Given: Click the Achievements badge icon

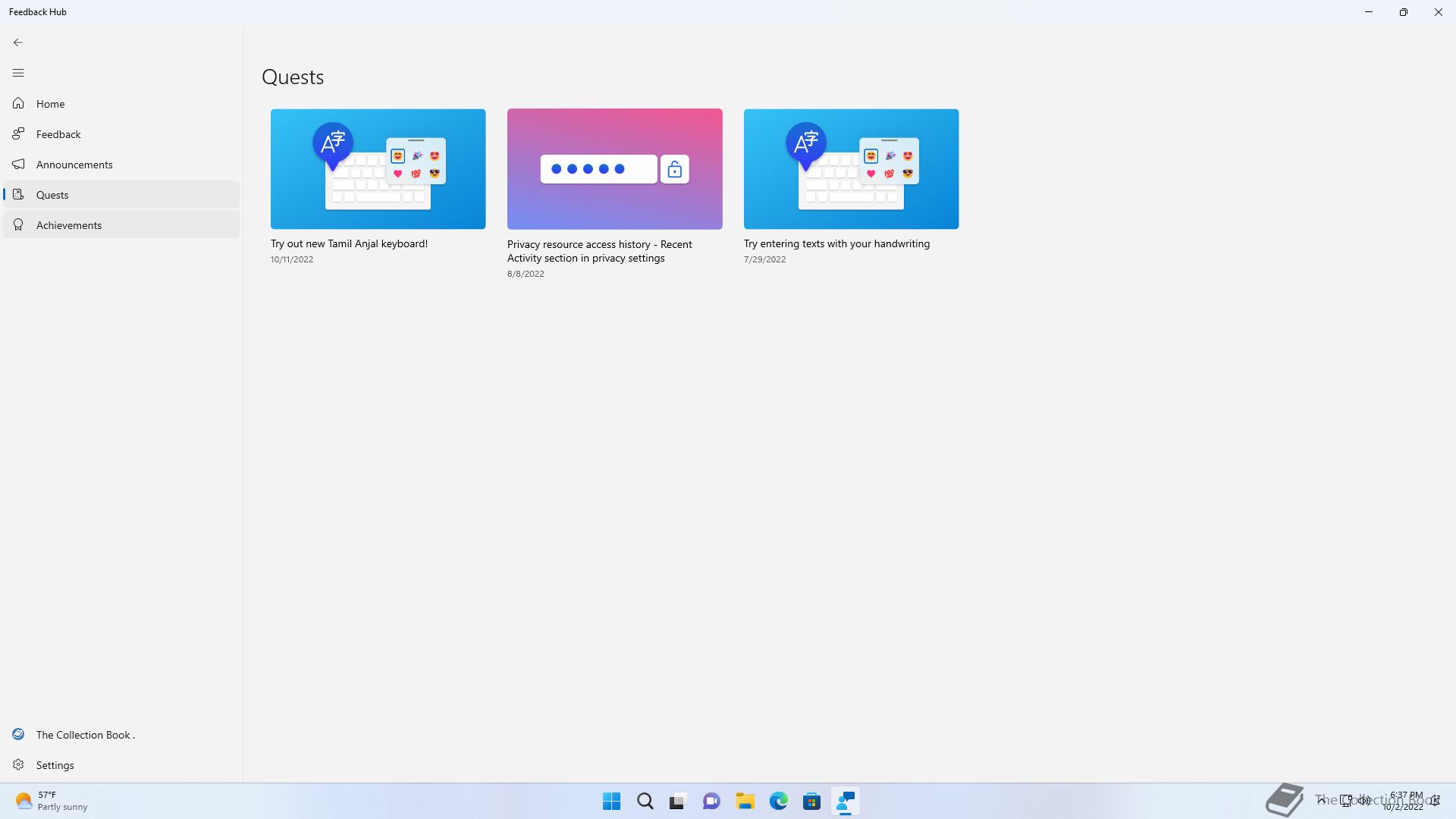Looking at the screenshot, I should coord(18,224).
